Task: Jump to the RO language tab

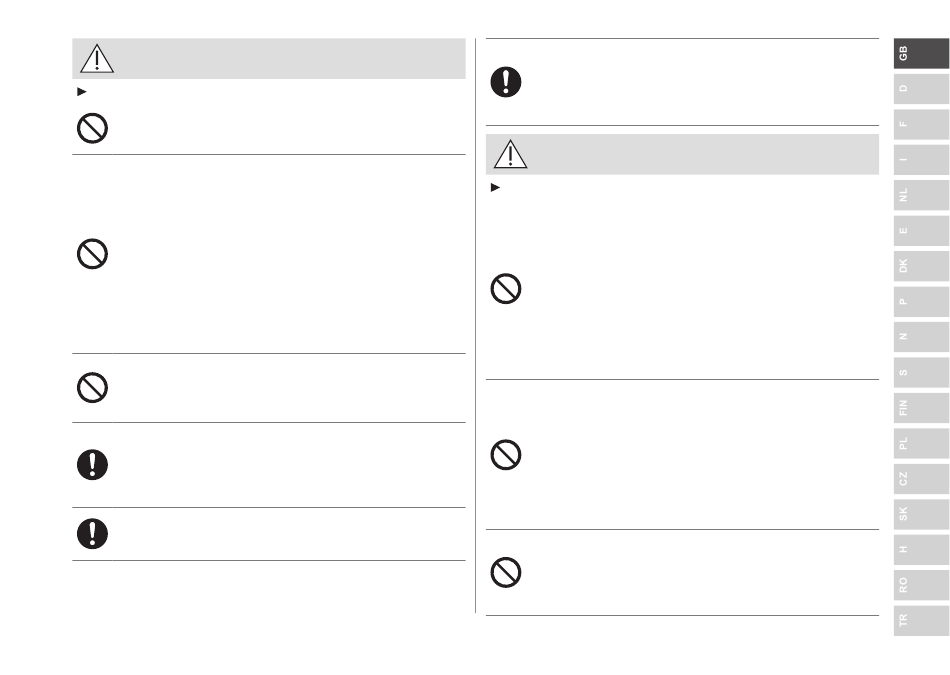Action: click(921, 585)
